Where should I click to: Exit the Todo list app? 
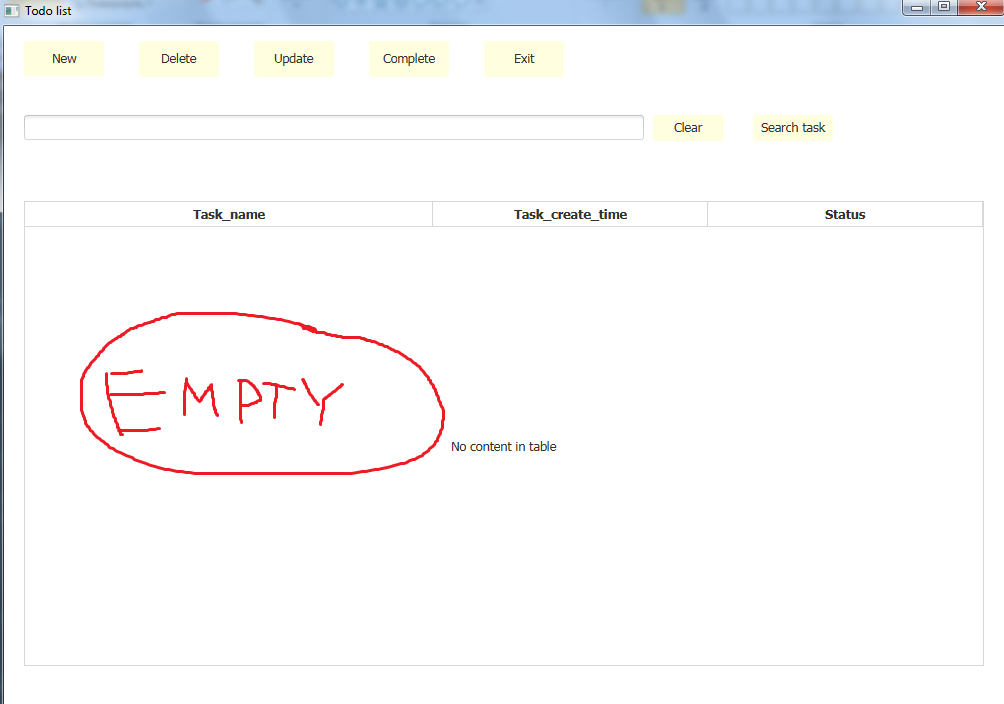pos(524,59)
